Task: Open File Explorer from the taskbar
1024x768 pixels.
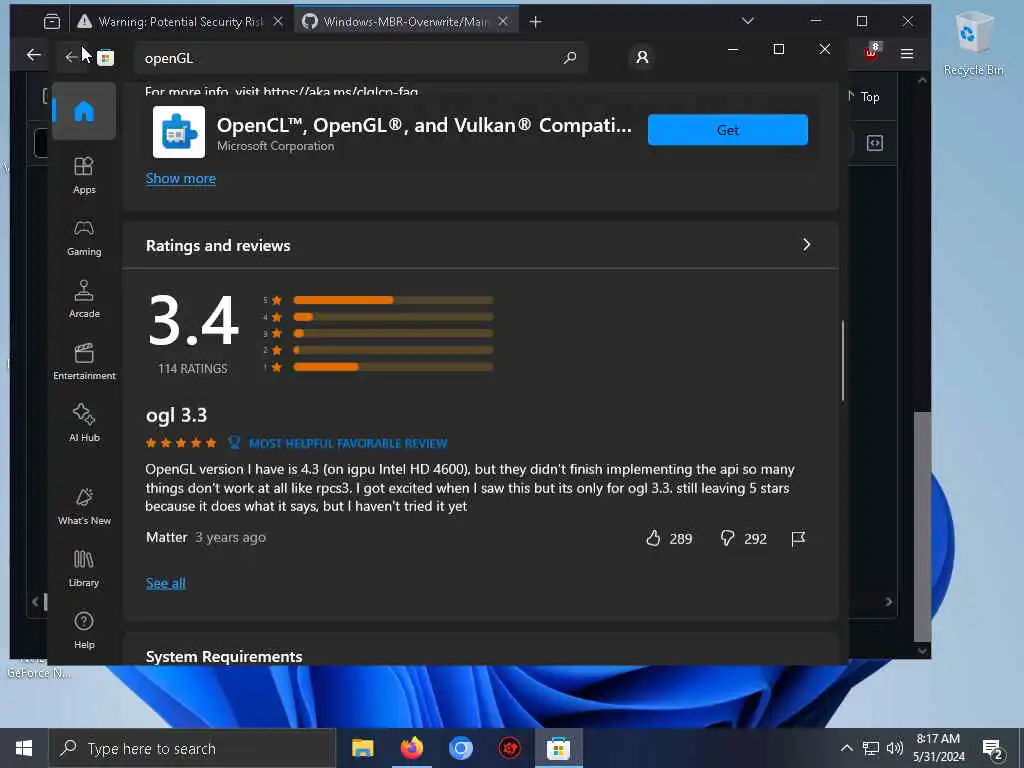Action: (362, 748)
